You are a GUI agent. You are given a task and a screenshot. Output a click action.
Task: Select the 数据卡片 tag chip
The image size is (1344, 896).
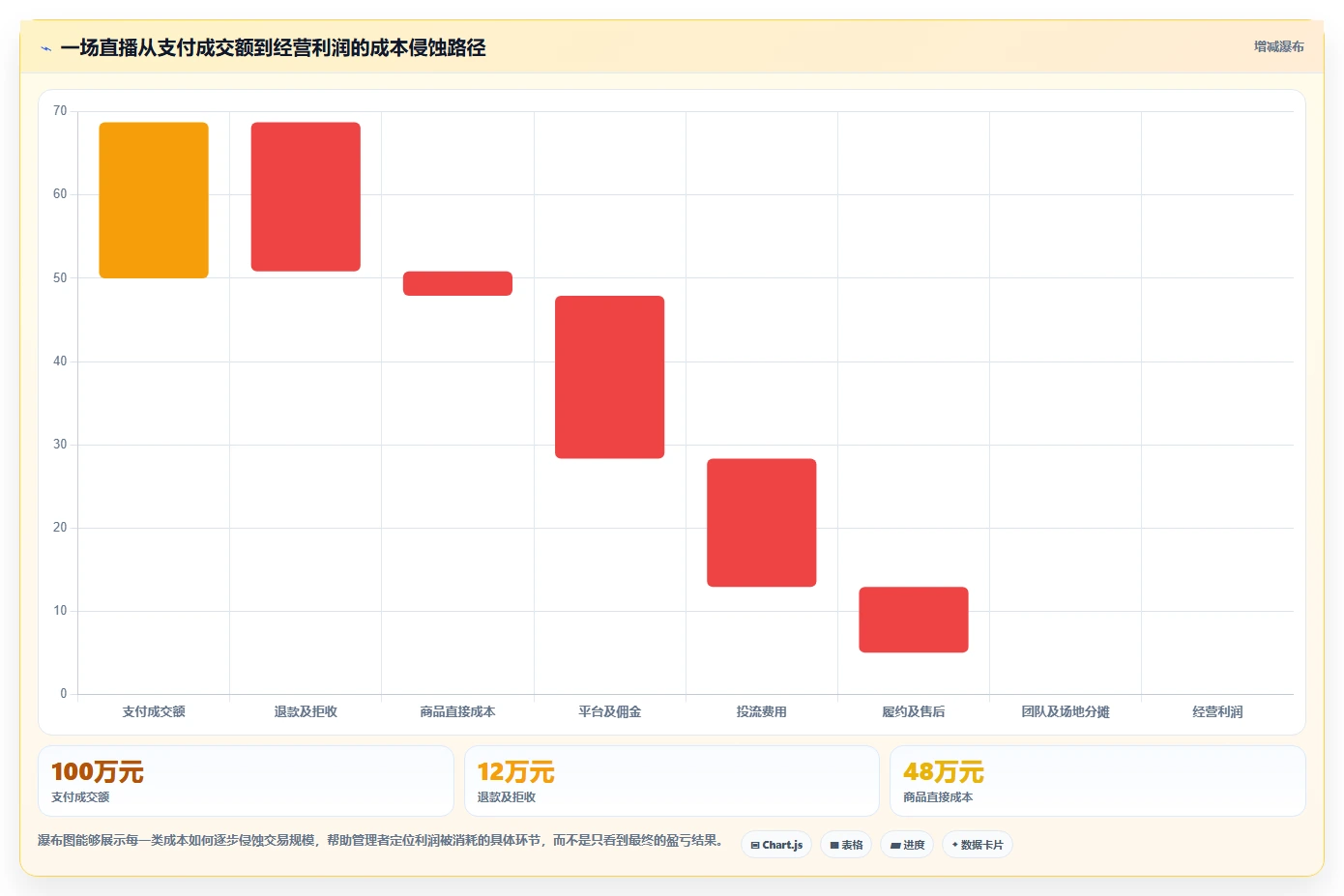[978, 845]
